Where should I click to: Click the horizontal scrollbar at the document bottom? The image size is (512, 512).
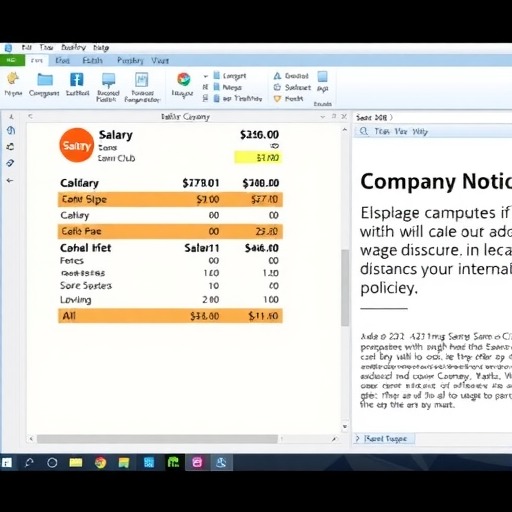pyautogui.click(x=157, y=439)
